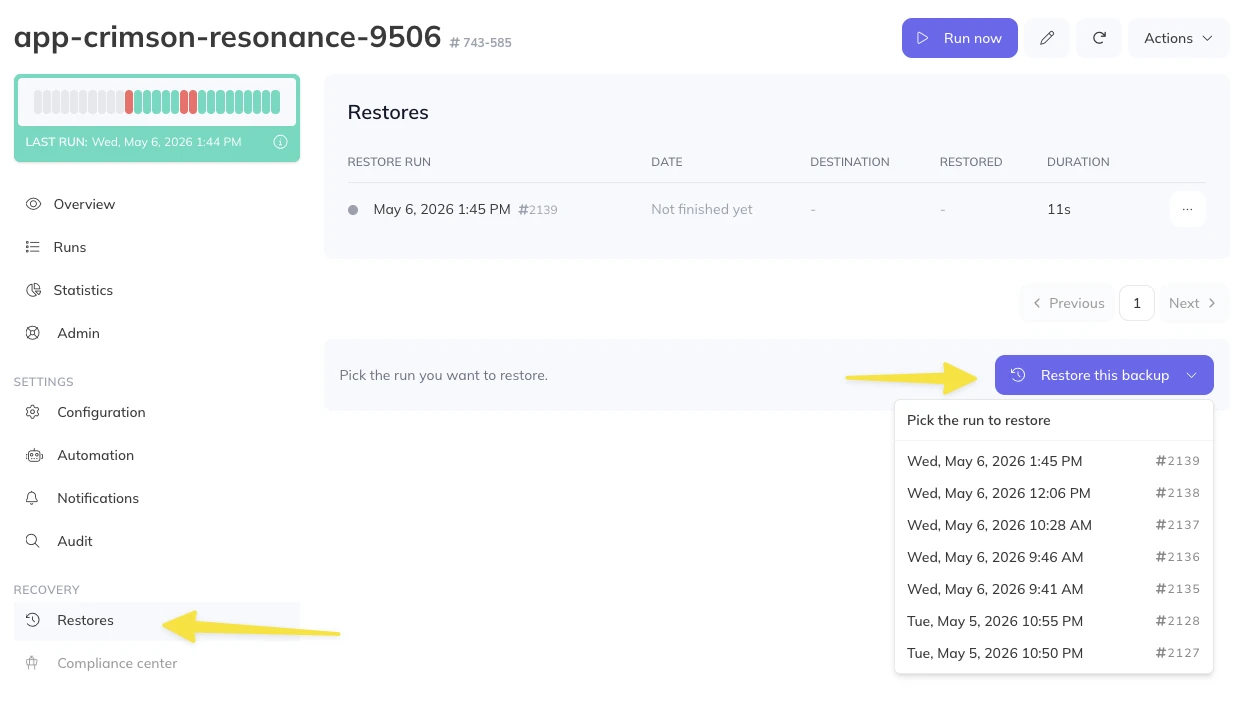Go to Runs in the sidebar

[x=70, y=247]
